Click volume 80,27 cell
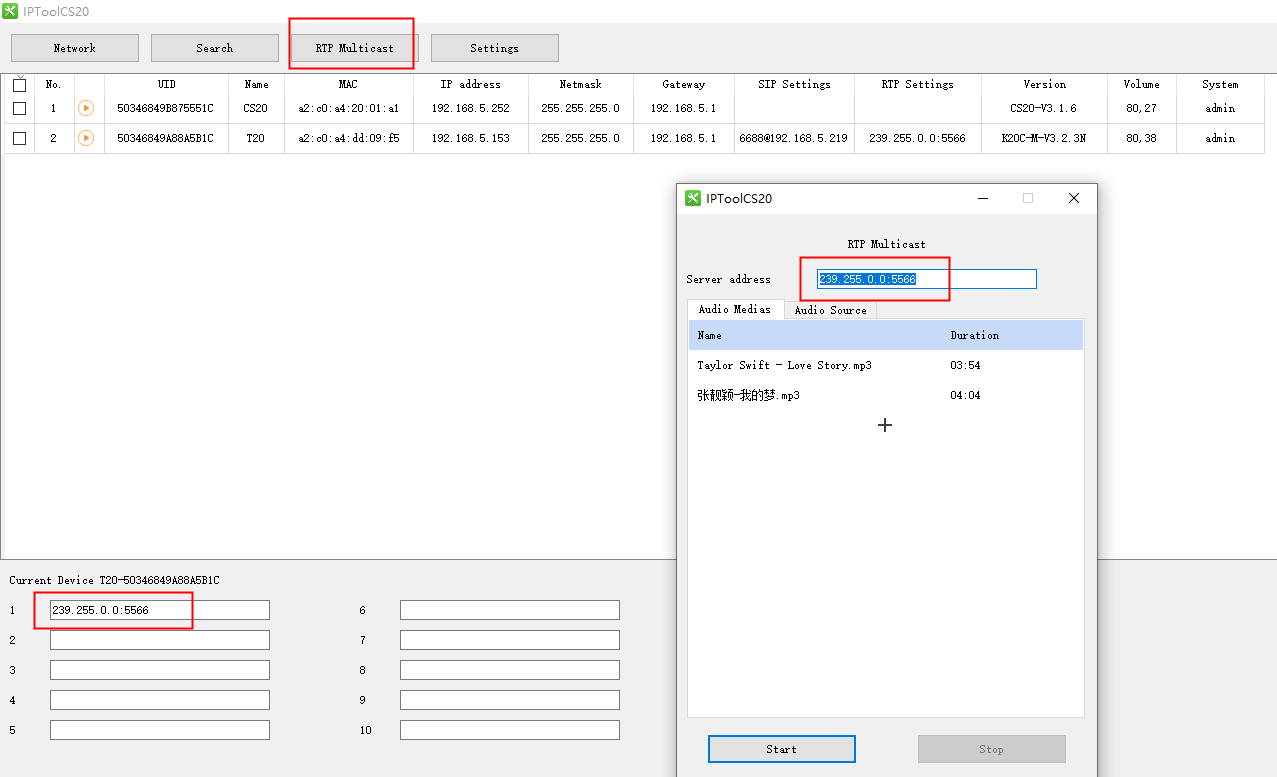The width and height of the screenshot is (1277, 777). tap(1141, 108)
